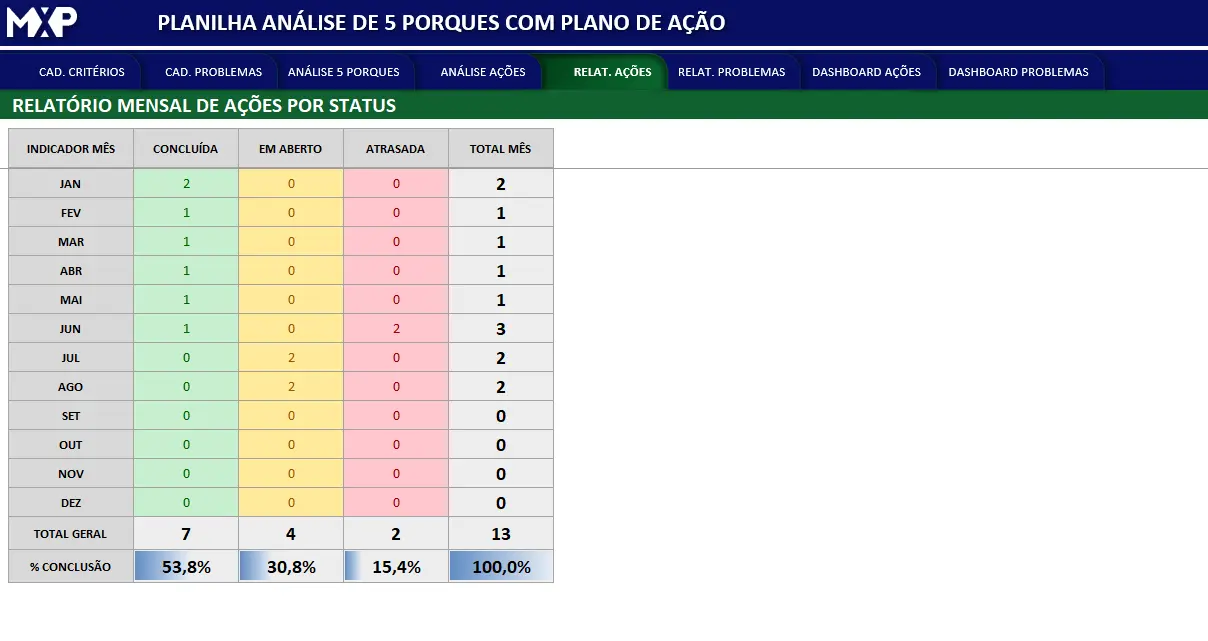Open the DASHBOARD AÇÕES tab
The height and width of the screenshot is (641, 1208).
pos(866,72)
